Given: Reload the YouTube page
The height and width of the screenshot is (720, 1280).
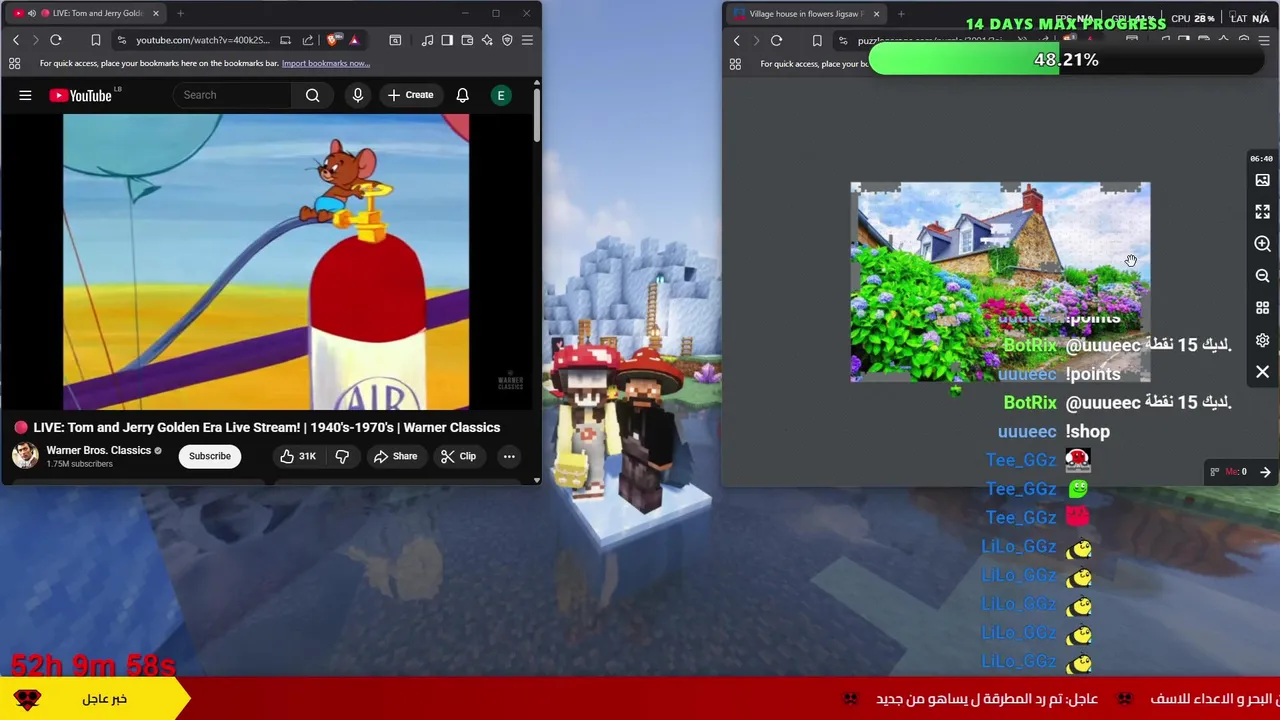Looking at the screenshot, I should pos(56,40).
